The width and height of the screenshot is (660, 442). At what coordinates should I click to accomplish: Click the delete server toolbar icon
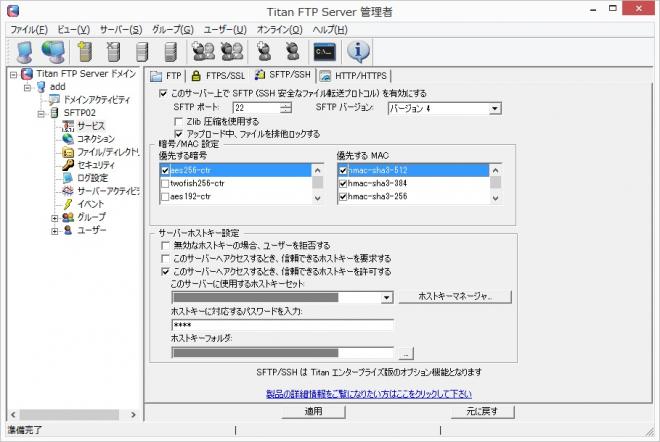click(113, 52)
